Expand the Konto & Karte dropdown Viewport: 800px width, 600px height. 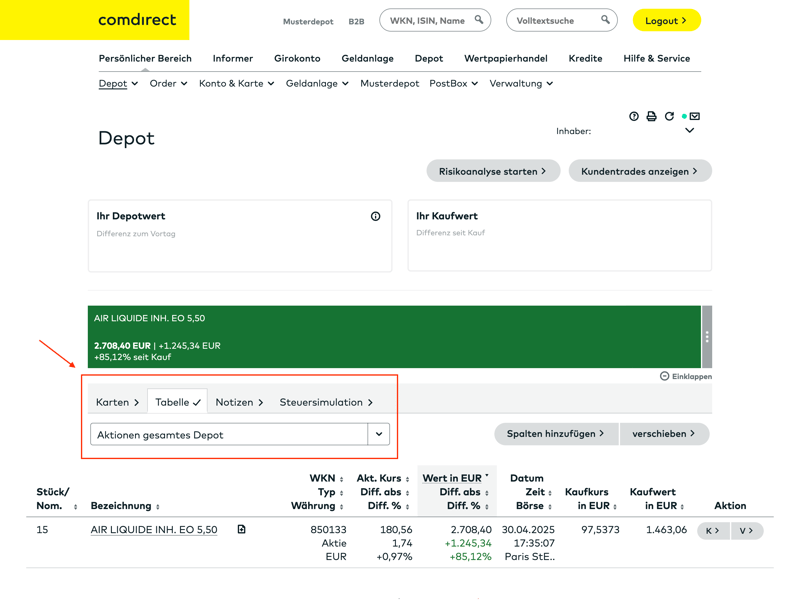pos(271,84)
